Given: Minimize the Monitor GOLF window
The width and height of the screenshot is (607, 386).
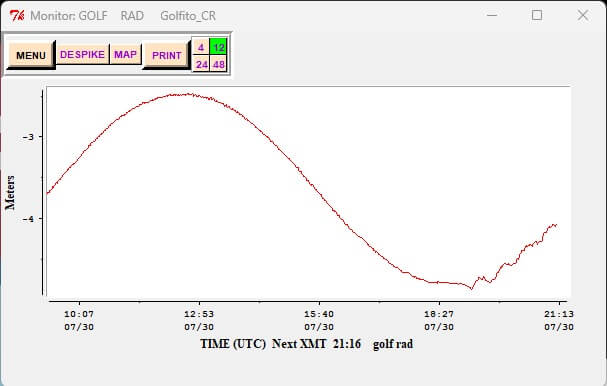Looking at the screenshot, I should click(492, 15).
